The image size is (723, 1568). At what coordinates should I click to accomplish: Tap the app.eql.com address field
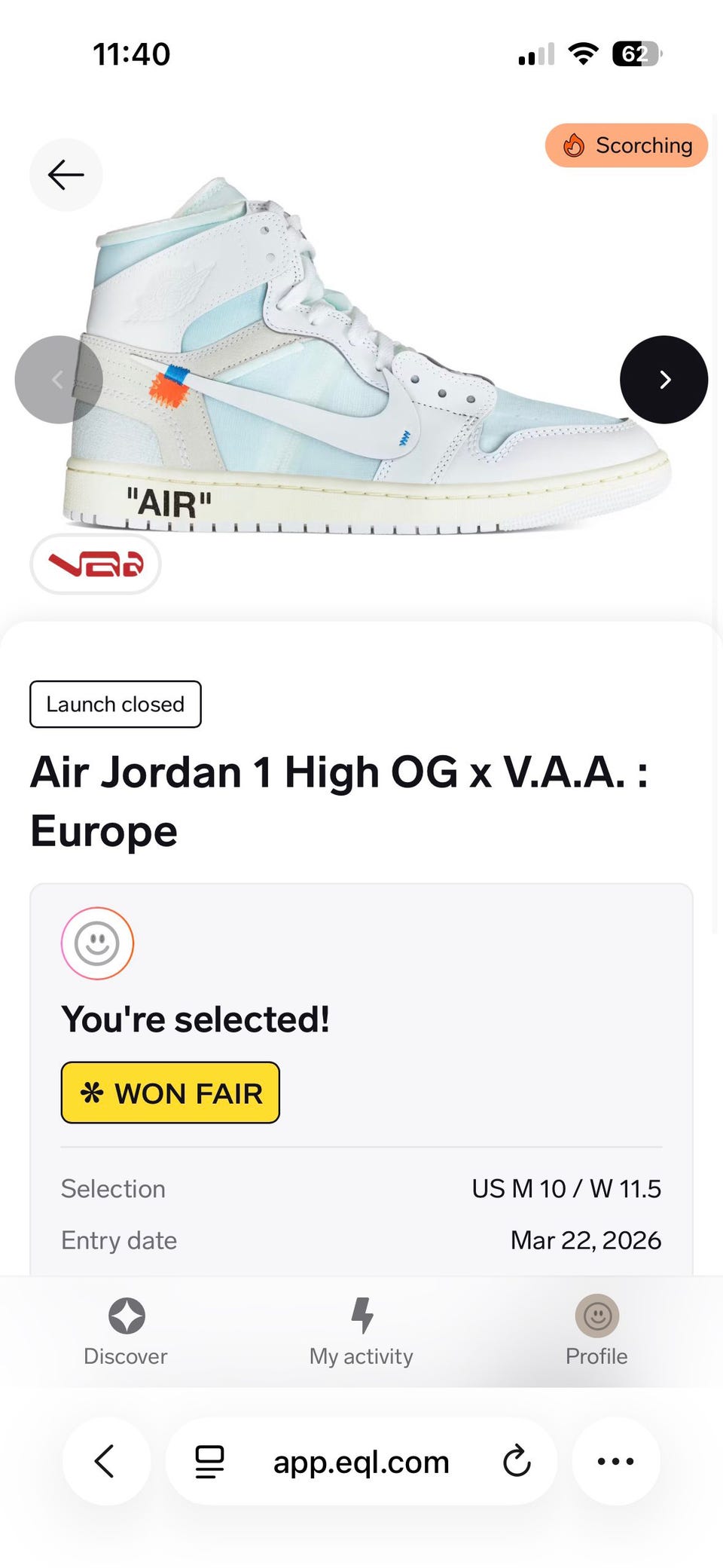(x=361, y=1462)
